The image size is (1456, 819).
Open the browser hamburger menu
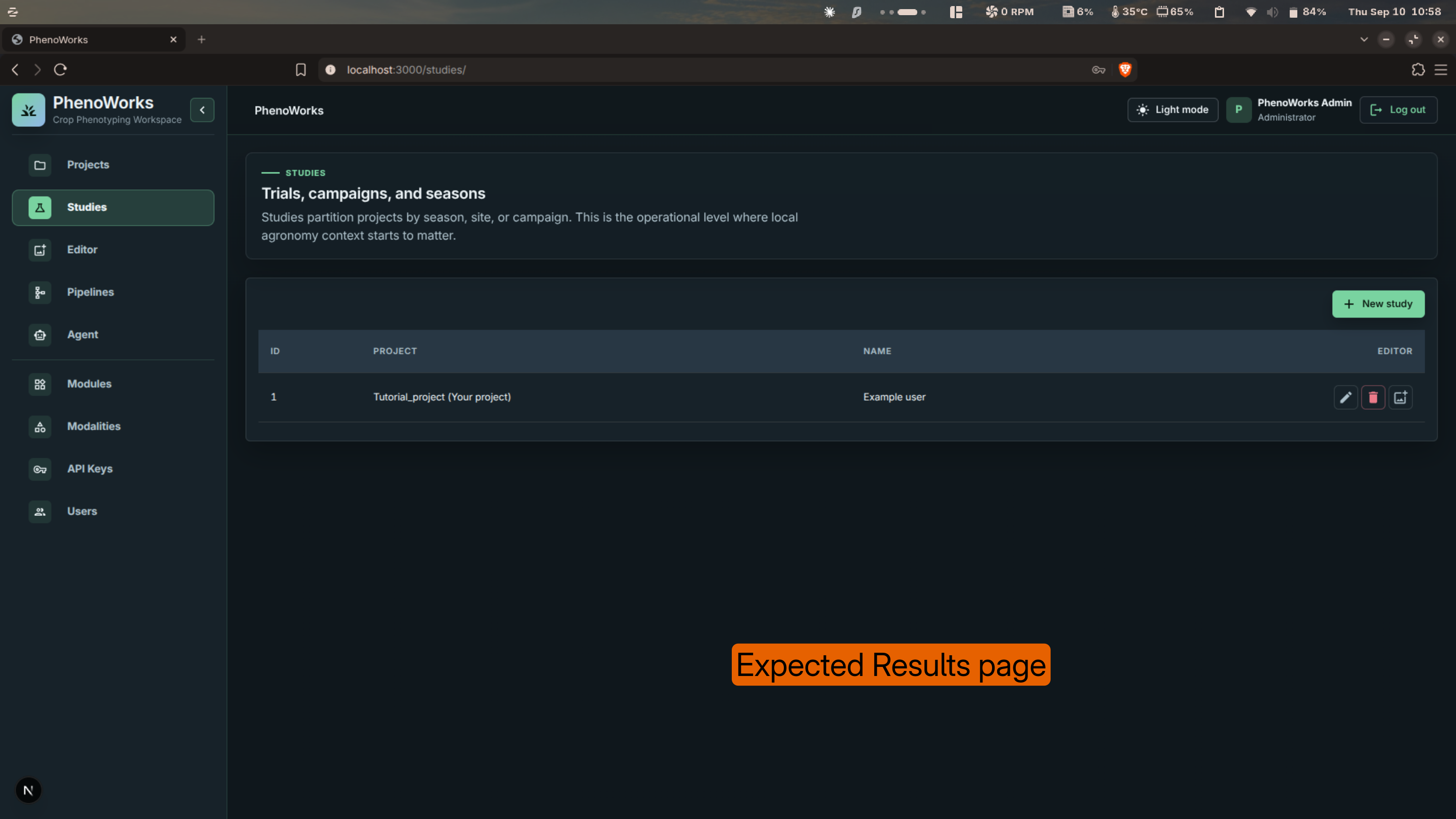pyautogui.click(x=1441, y=70)
